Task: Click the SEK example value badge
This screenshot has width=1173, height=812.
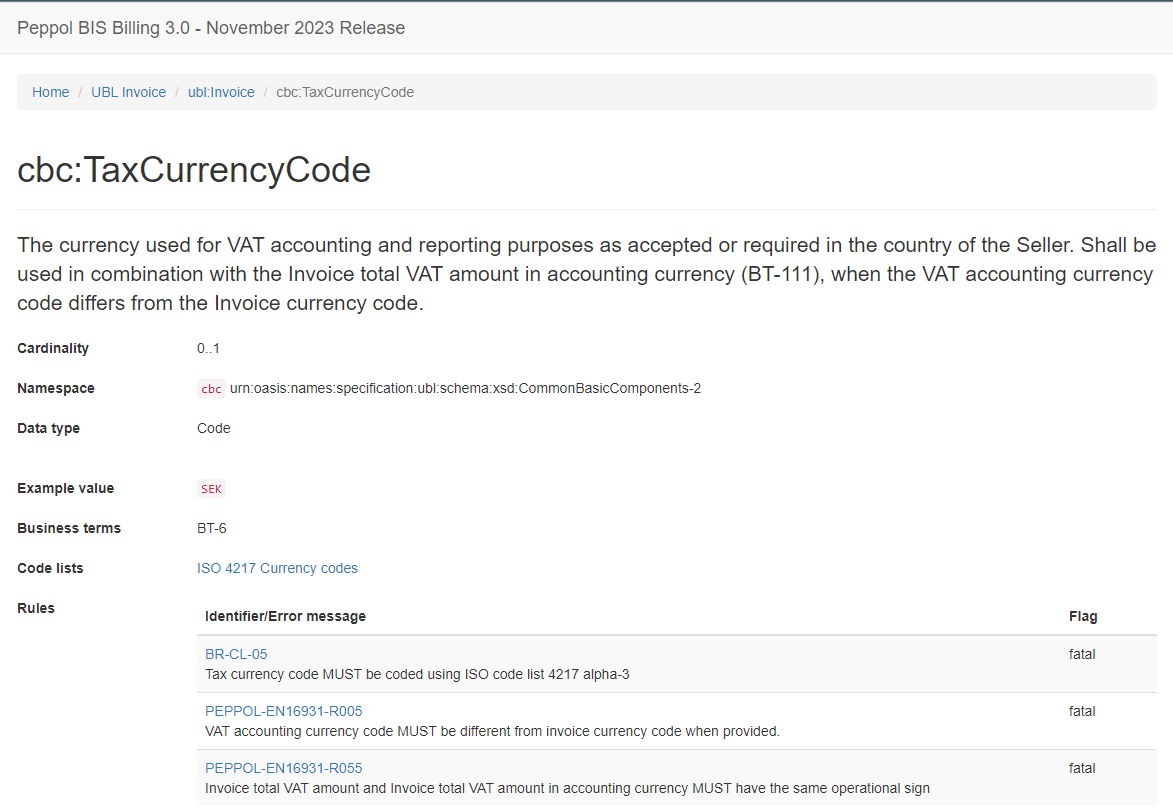Action: (211, 489)
